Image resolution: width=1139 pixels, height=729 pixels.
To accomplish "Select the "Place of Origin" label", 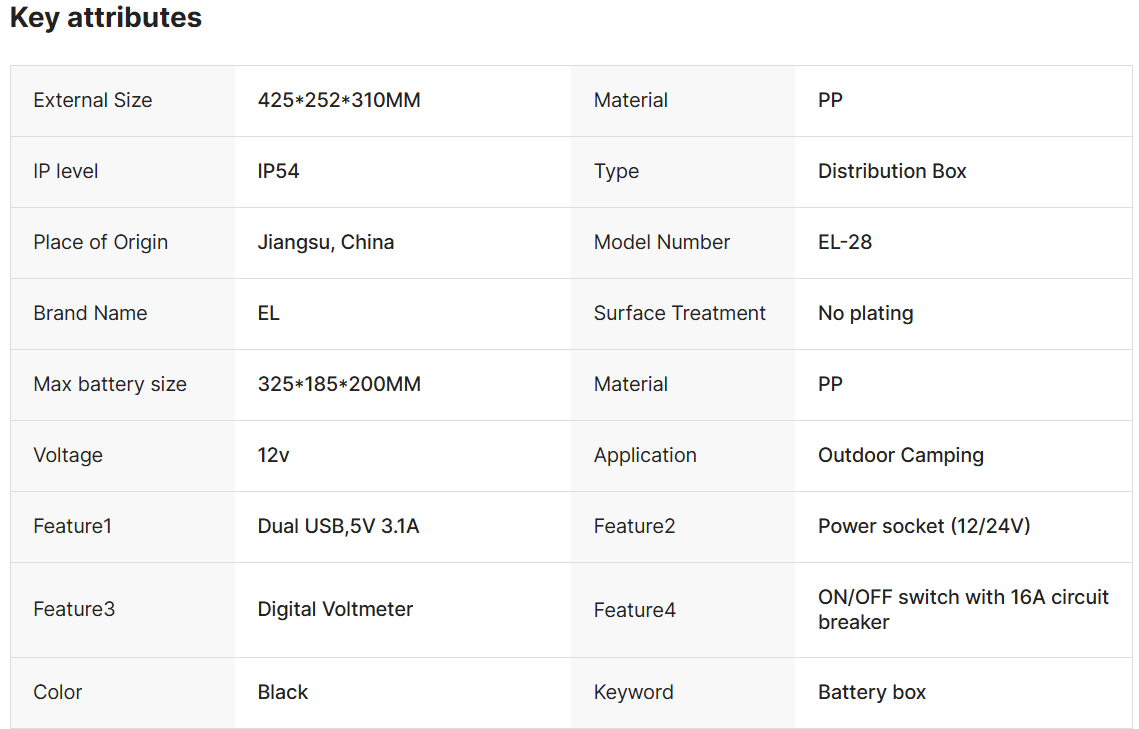I will coord(100,242).
